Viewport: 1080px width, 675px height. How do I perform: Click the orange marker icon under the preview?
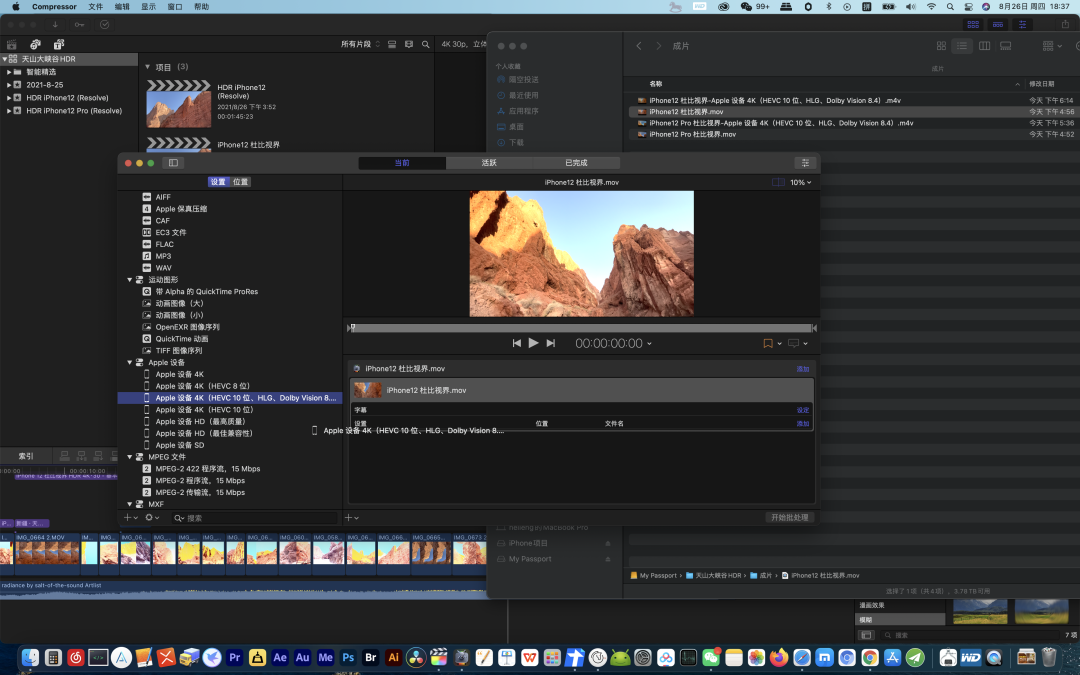click(768, 343)
